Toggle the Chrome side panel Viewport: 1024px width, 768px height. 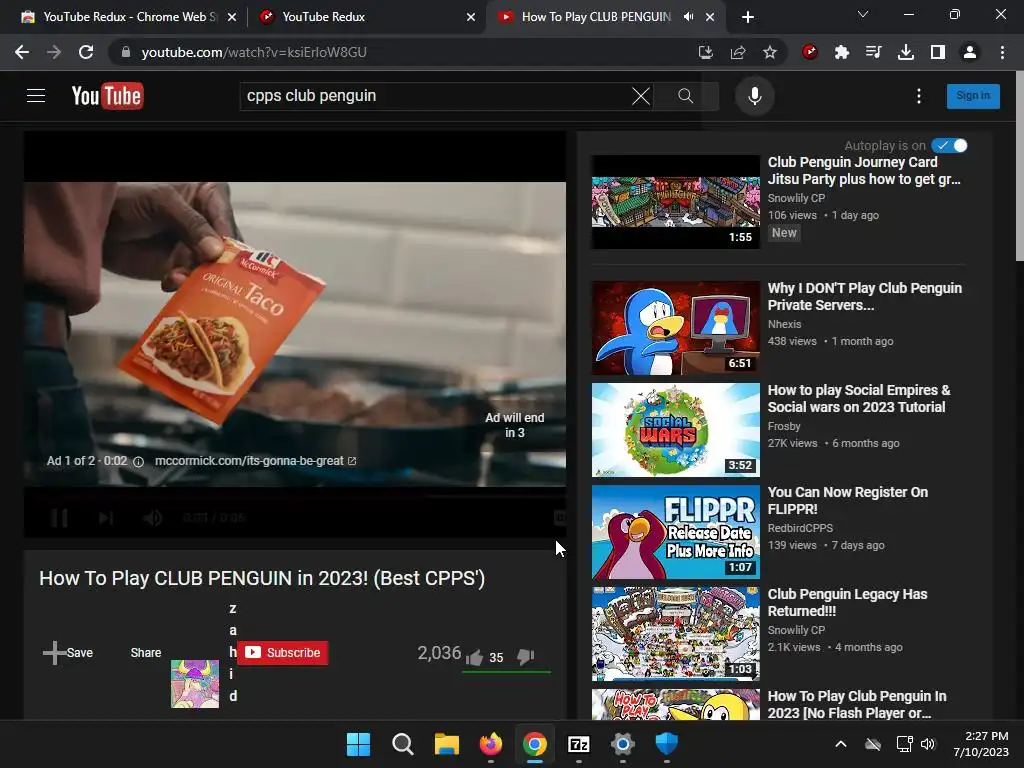coord(938,52)
